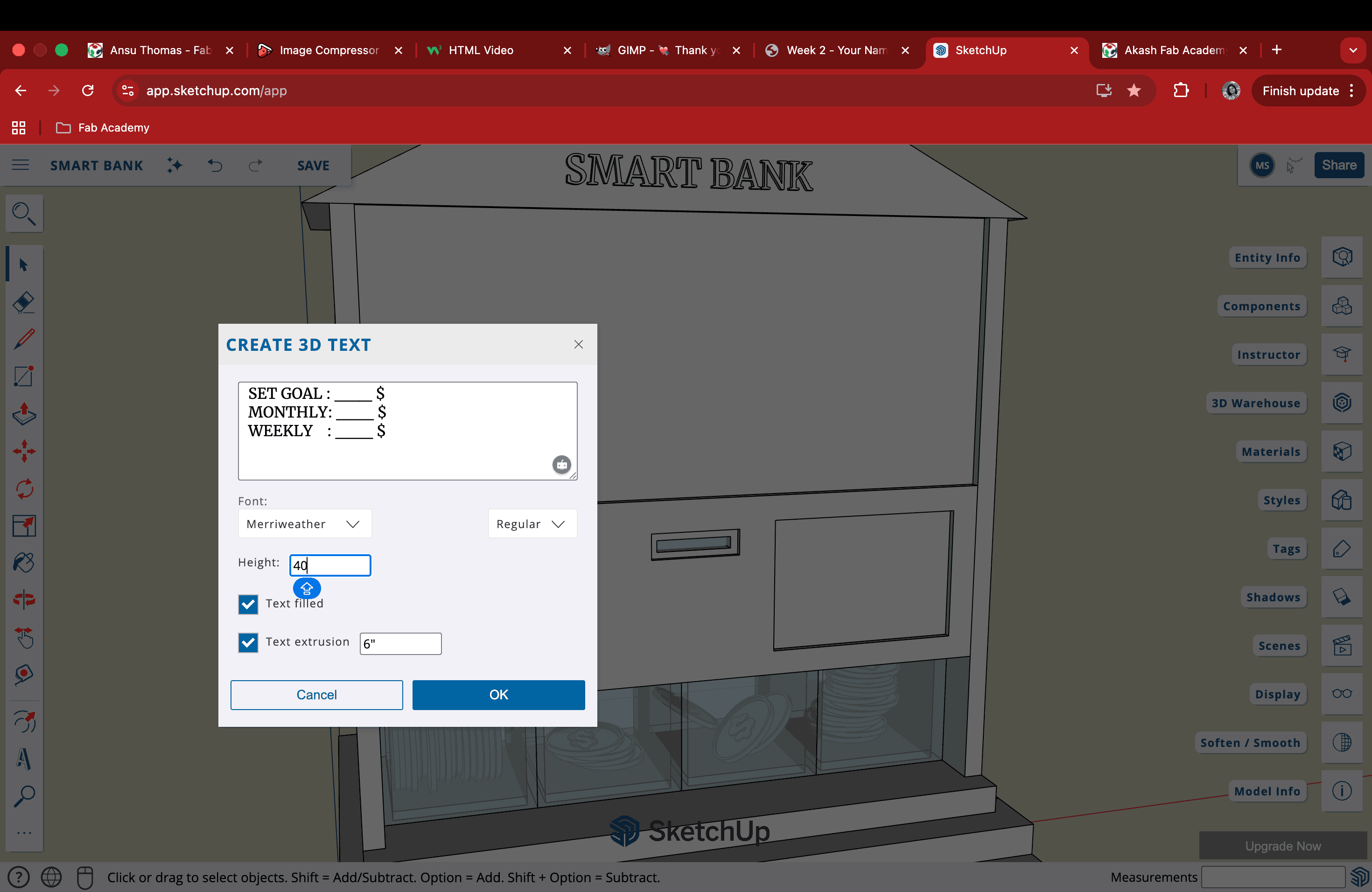
Task: Select the Eraser tool in left toolbar
Action: coord(24,302)
